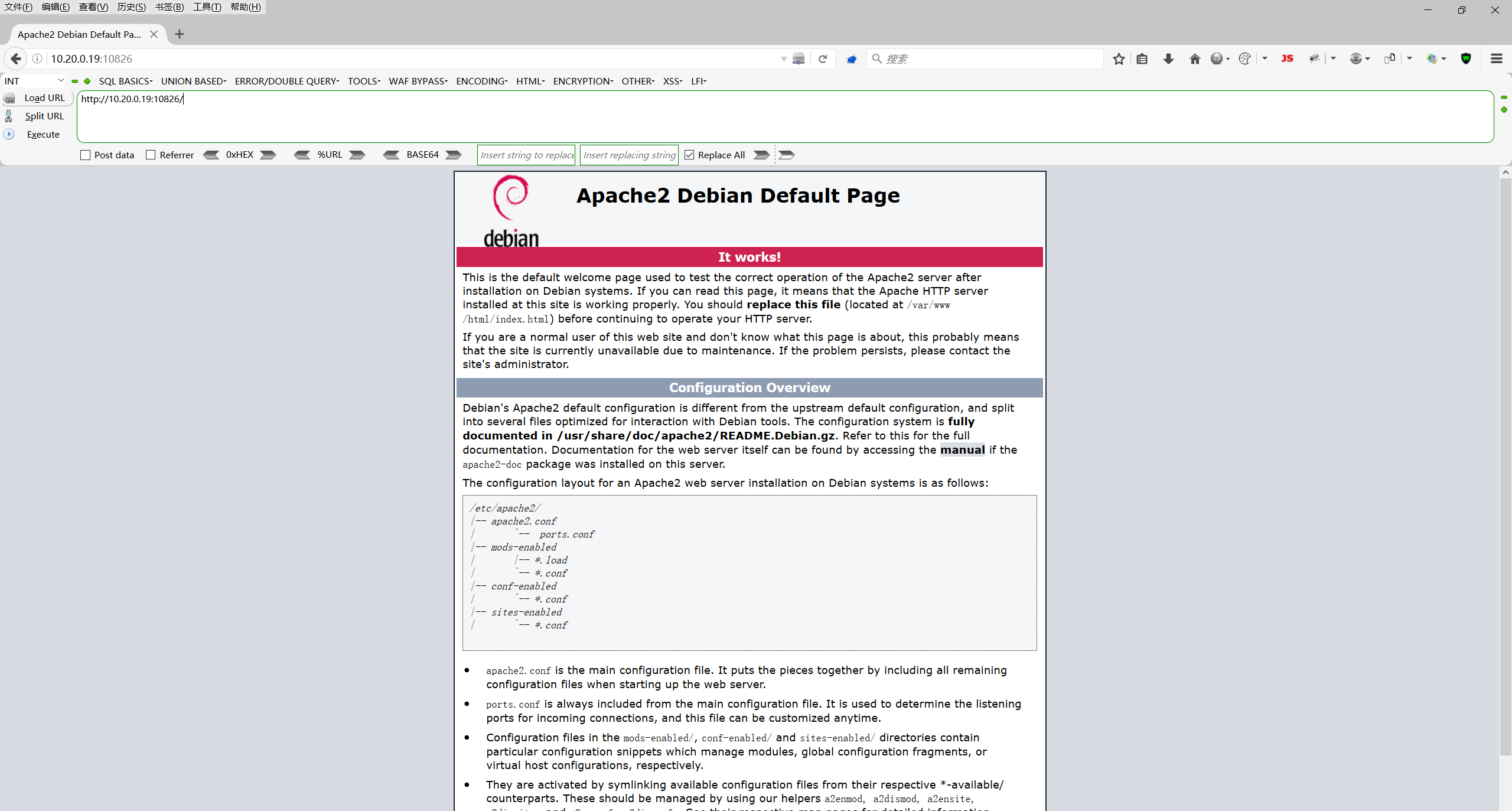Click the Execute button
Screen dimensions: 1512x811
(x=43, y=134)
